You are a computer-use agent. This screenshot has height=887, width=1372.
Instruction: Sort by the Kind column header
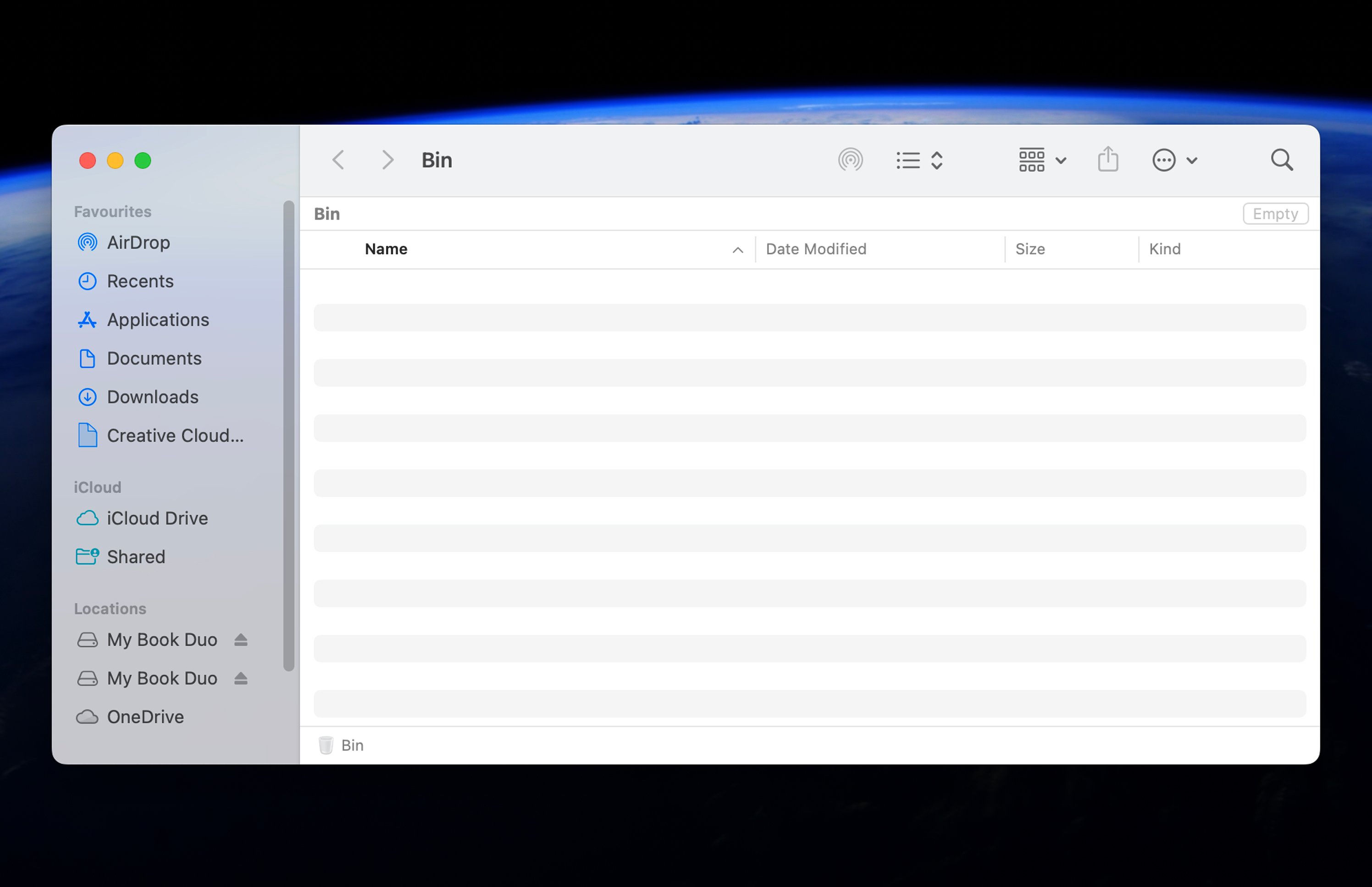1164,249
